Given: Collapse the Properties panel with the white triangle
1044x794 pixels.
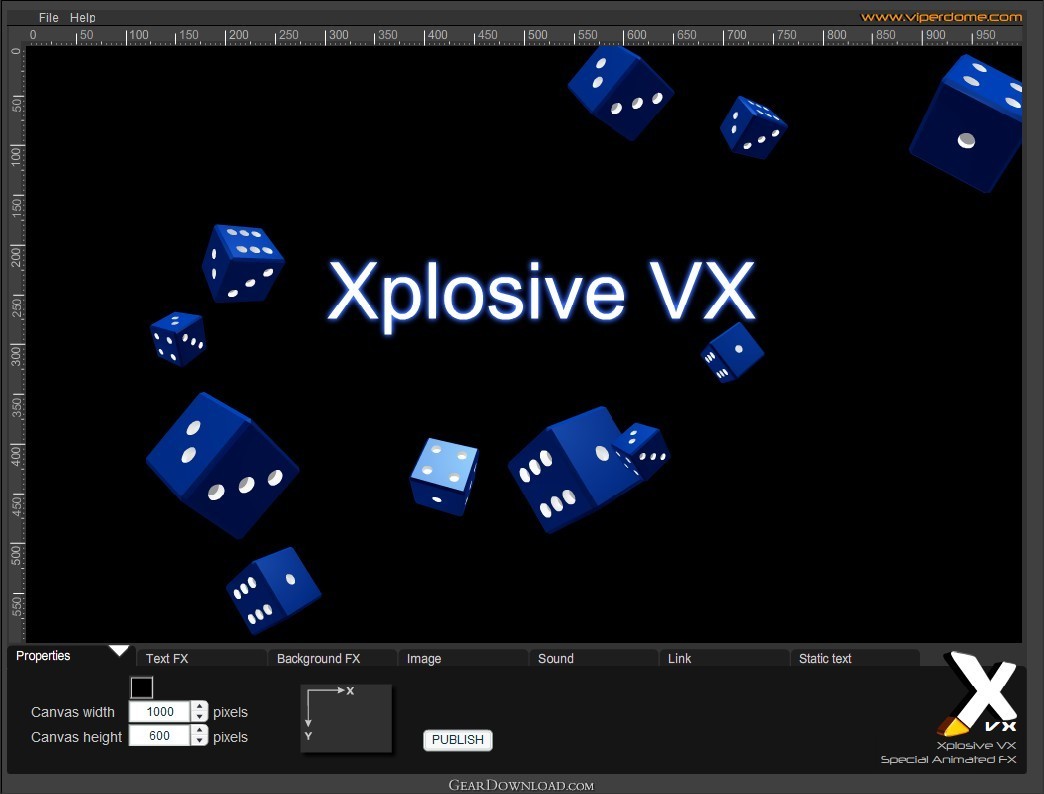Looking at the screenshot, I should [x=119, y=650].
